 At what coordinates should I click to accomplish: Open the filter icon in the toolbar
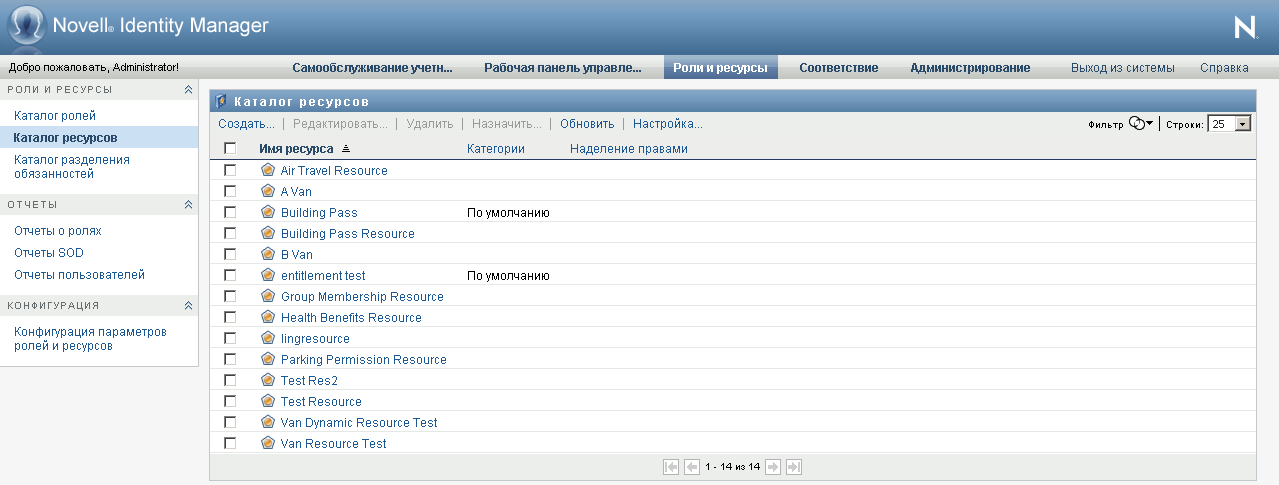click(1140, 124)
